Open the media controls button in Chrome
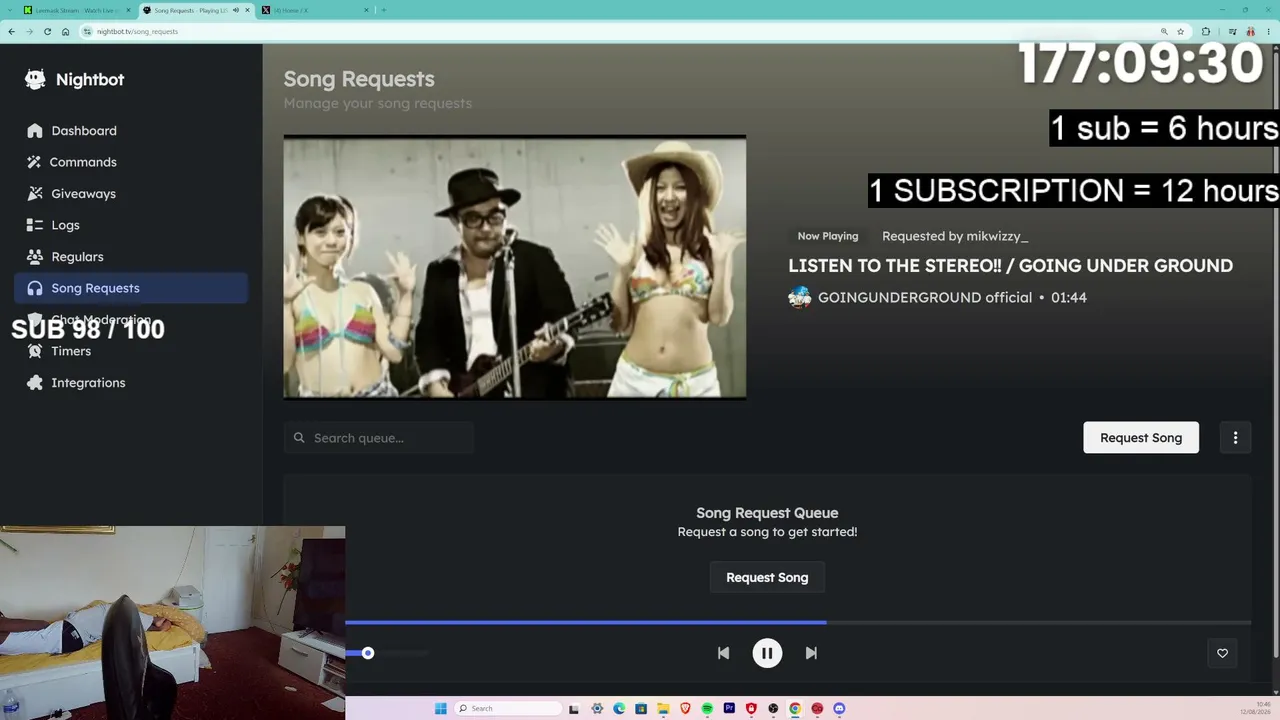This screenshot has width=1280, height=720. 1234,31
